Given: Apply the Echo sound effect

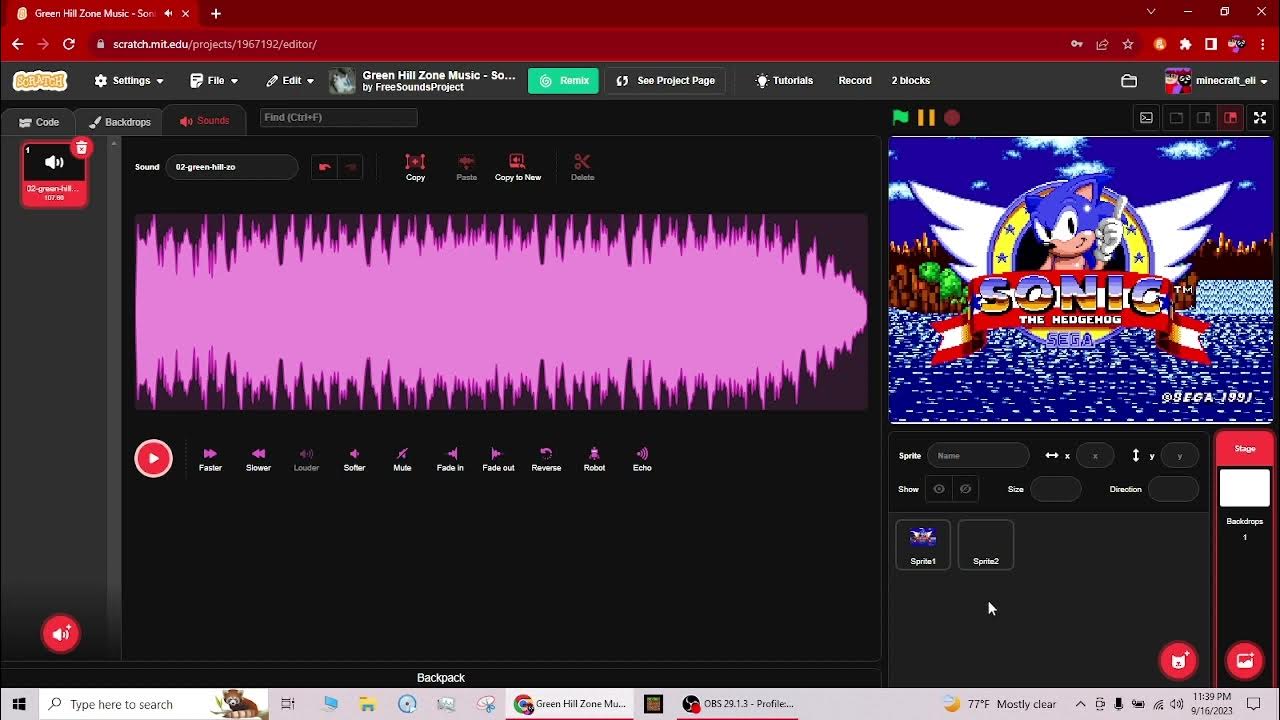Looking at the screenshot, I should (642, 459).
